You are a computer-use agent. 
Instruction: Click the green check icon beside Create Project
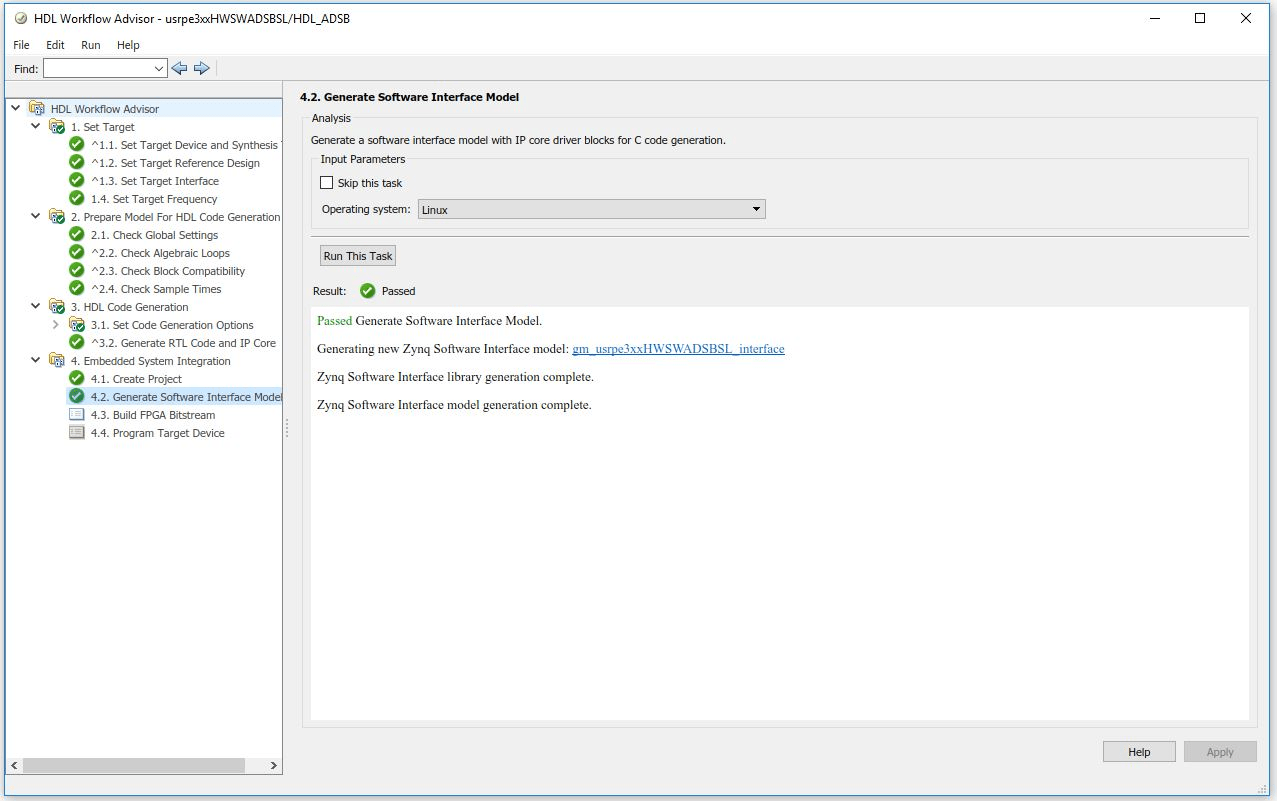77,379
